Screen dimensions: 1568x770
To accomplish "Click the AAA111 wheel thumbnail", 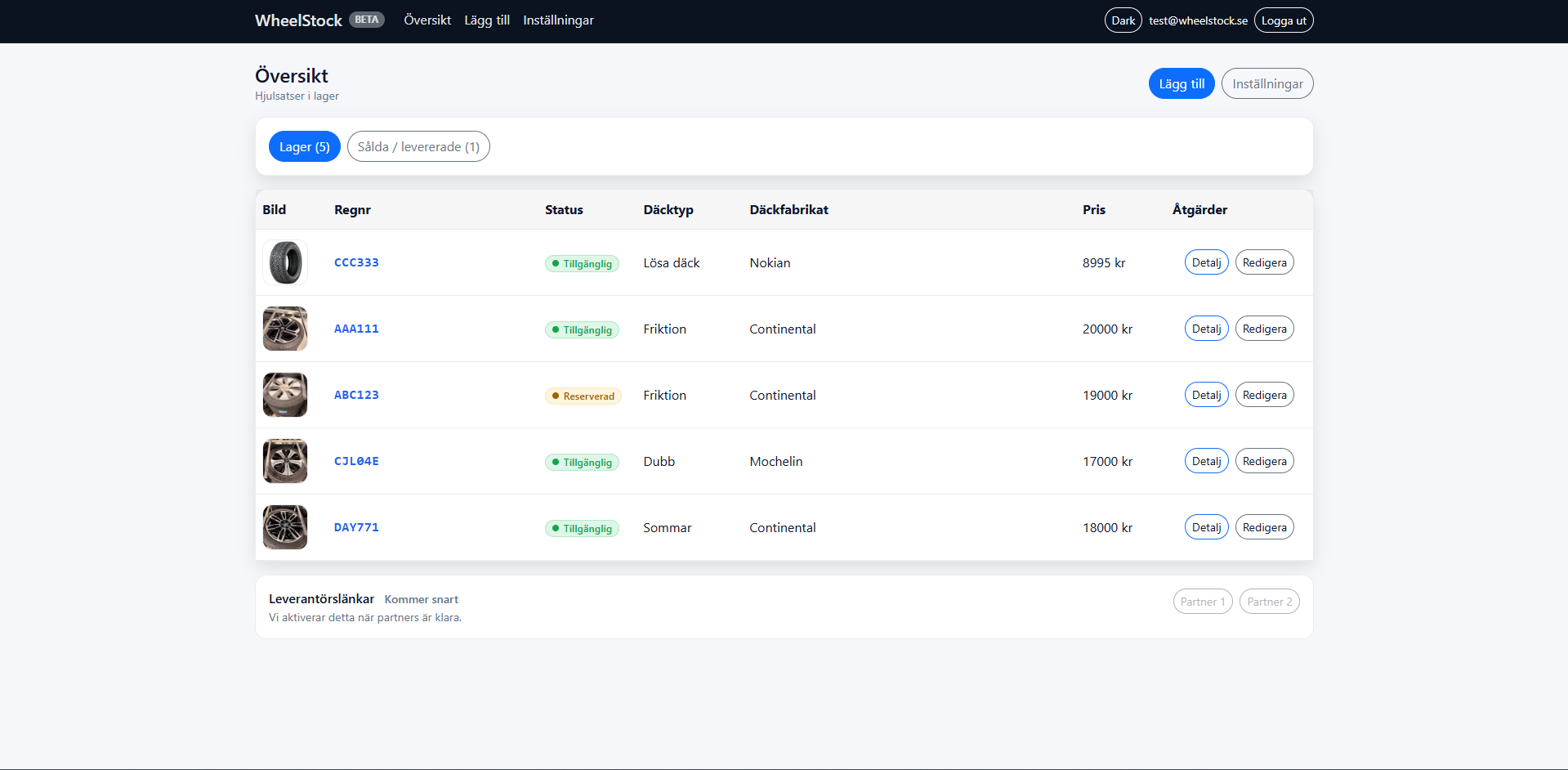I will click(285, 329).
